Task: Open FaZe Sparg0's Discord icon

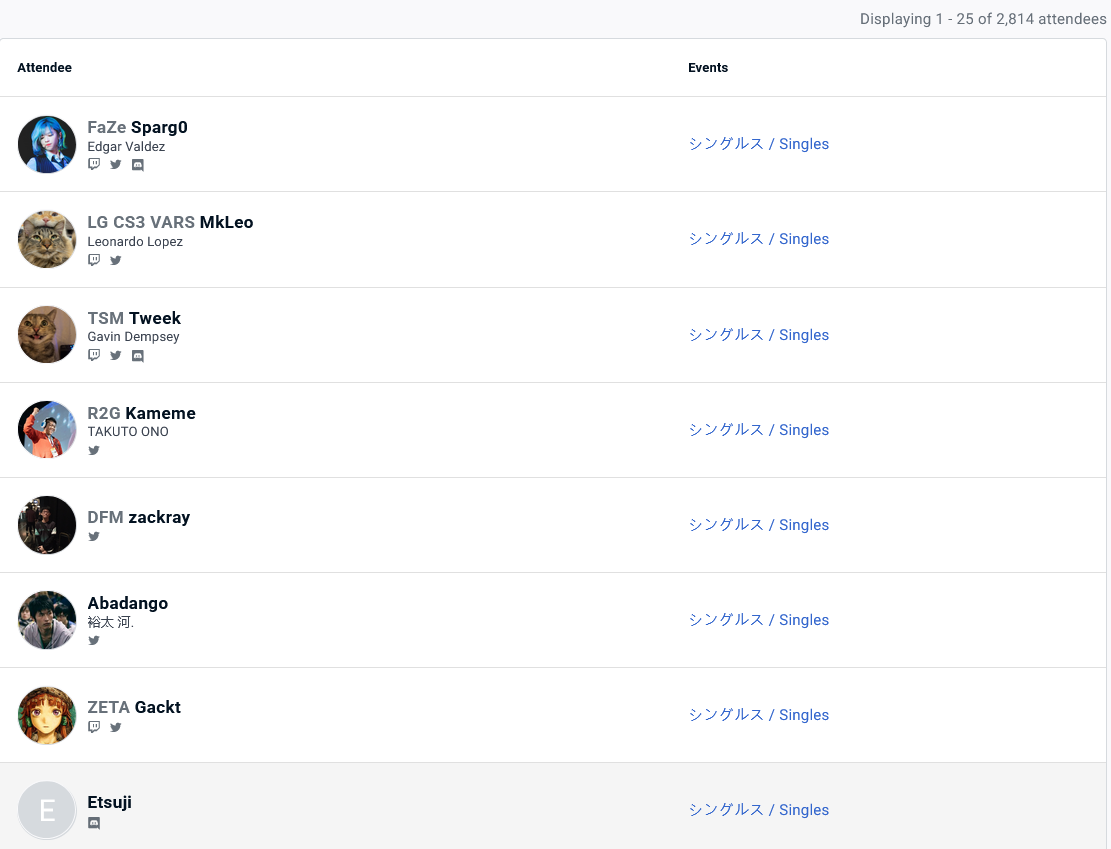Action: (x=137, y=165)
